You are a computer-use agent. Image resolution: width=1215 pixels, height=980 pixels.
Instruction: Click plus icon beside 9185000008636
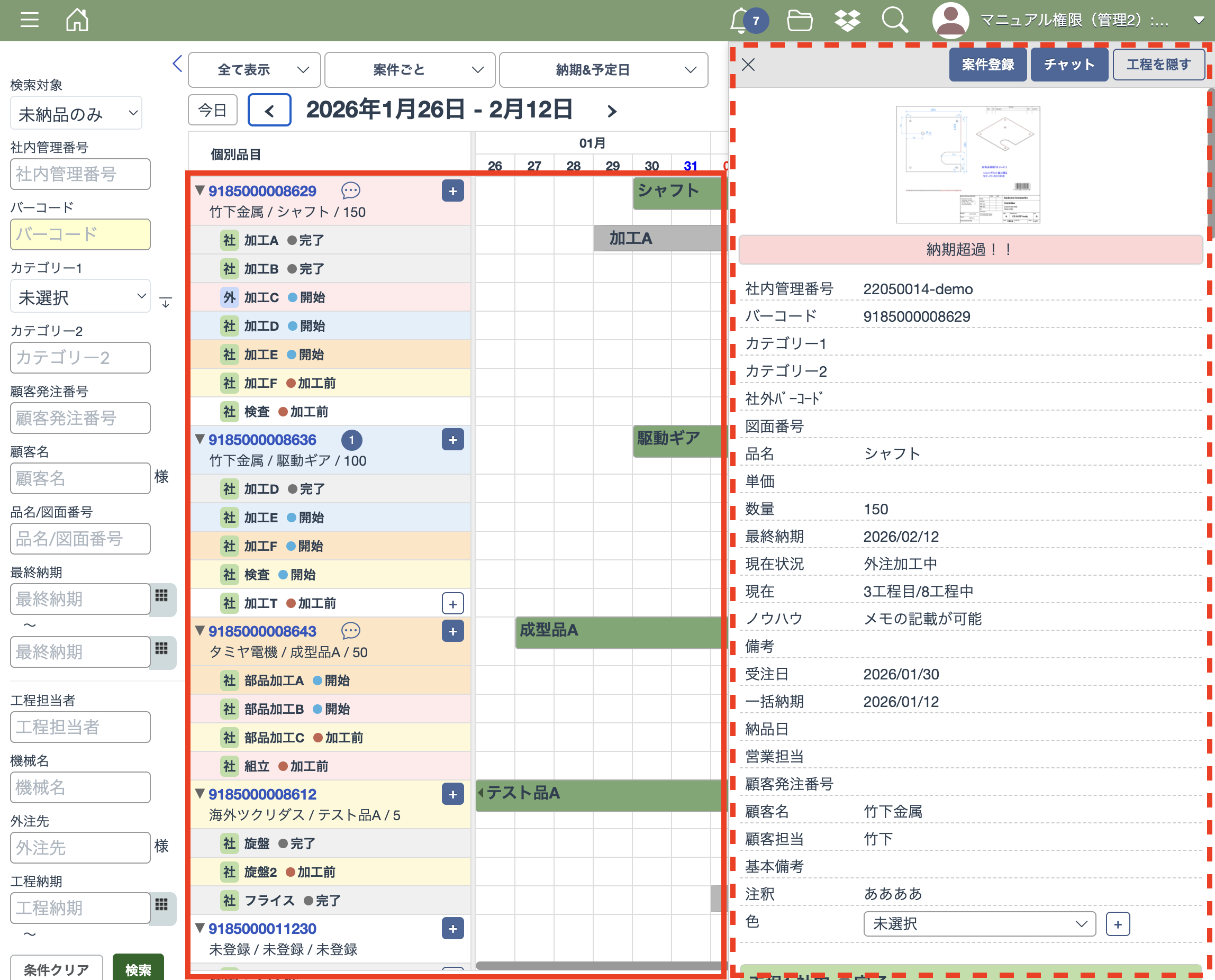tap(453, 440)
